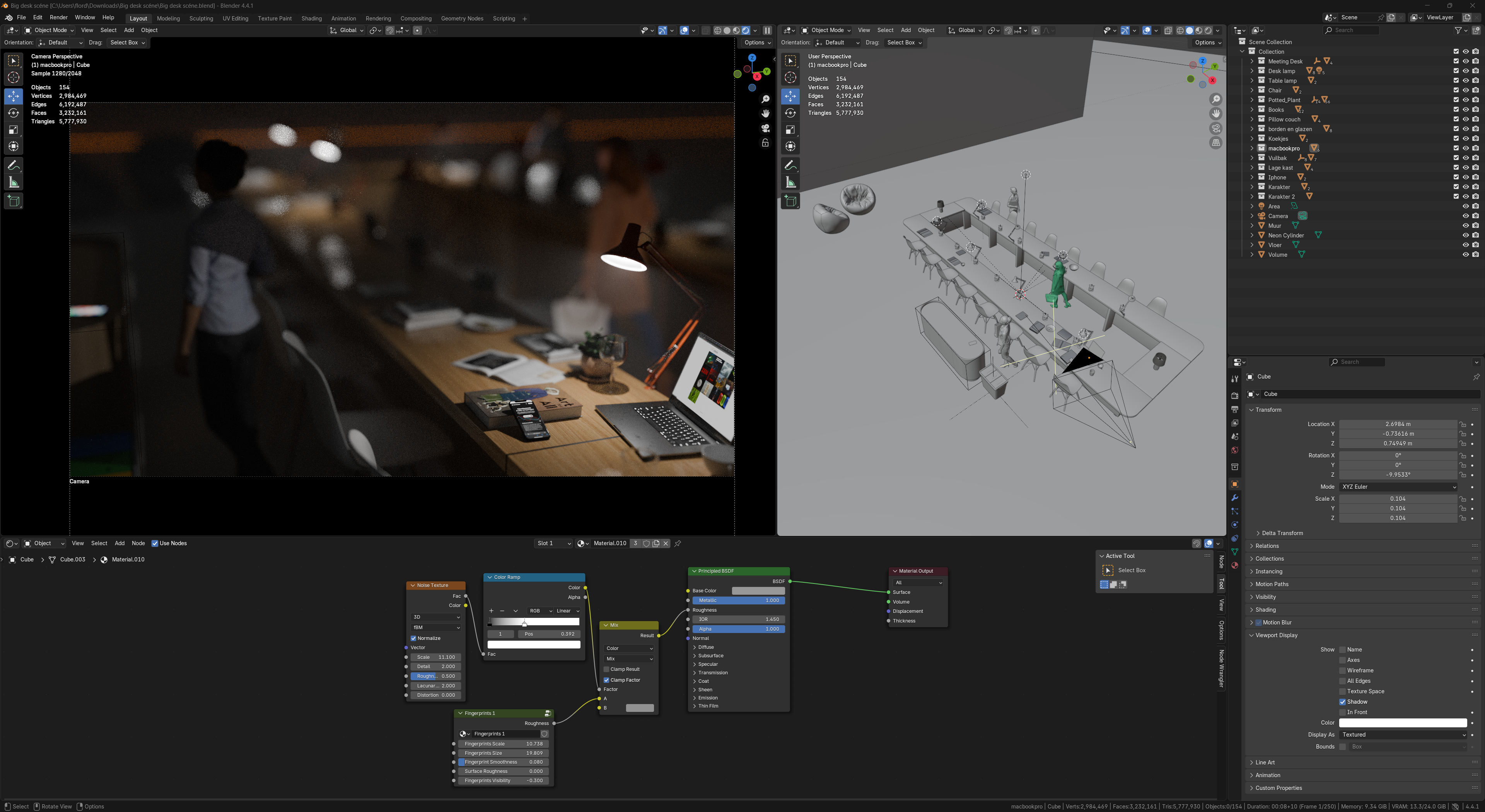Enable rendered shading in right viewport

pyautogui.click(x=1208, y=31)
